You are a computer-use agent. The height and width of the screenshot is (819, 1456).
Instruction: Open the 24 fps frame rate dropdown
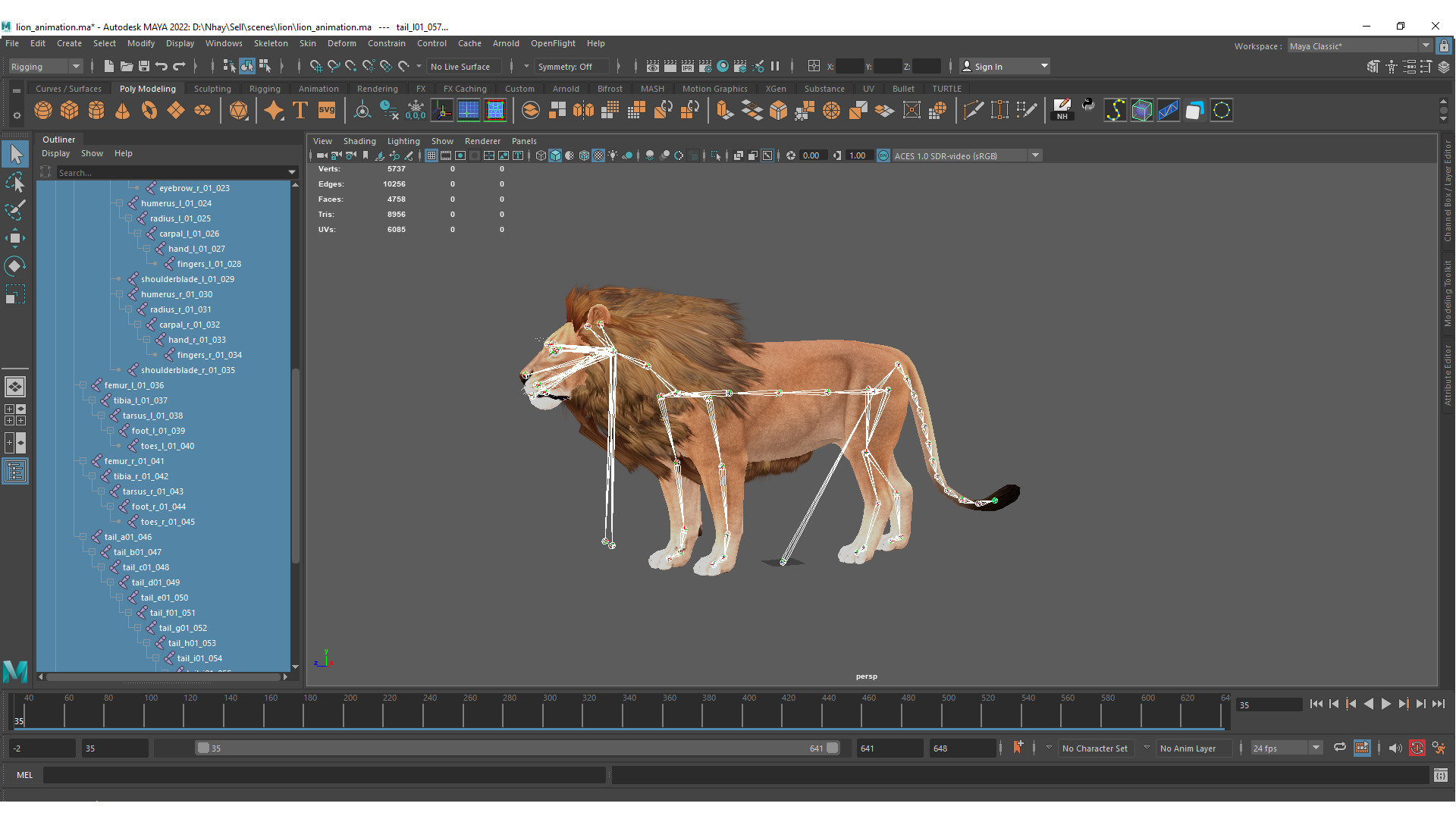pyautogui.click(x=1287, y=748)
